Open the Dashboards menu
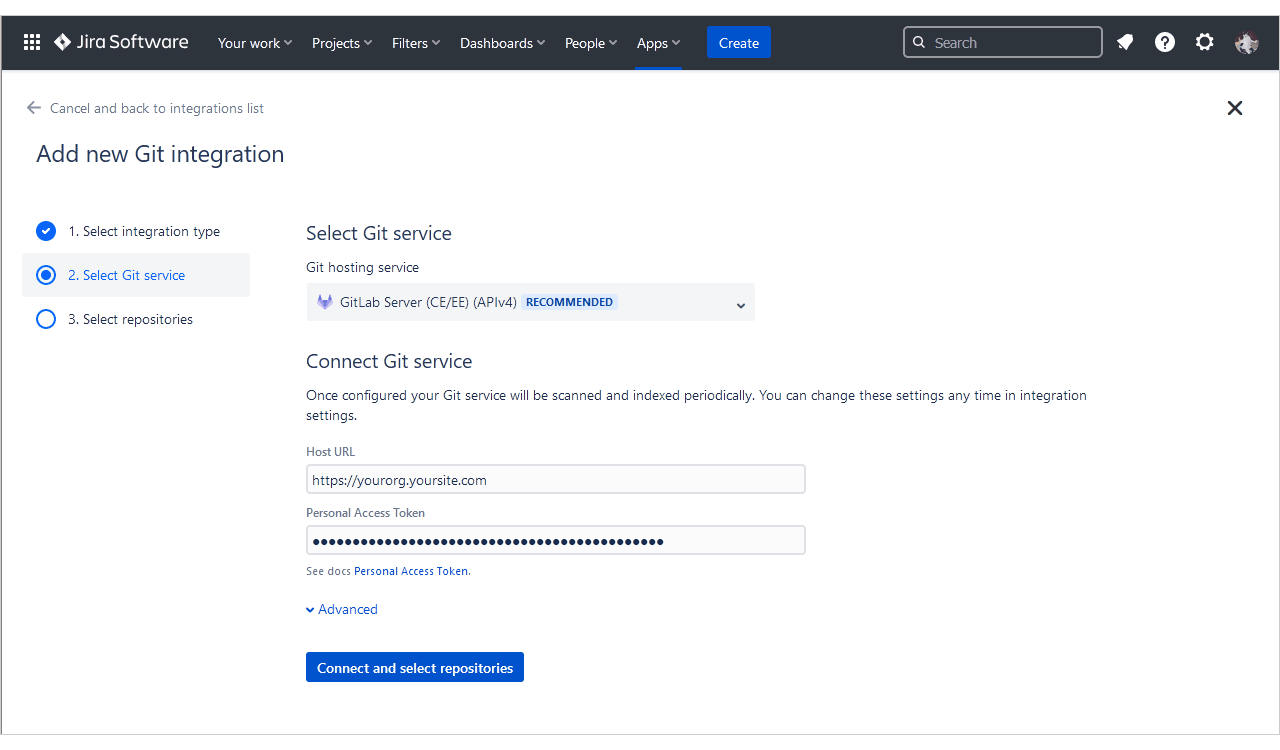Image resolution: width=1280 pixels, height=750 pixels. [x=501, y=42]
